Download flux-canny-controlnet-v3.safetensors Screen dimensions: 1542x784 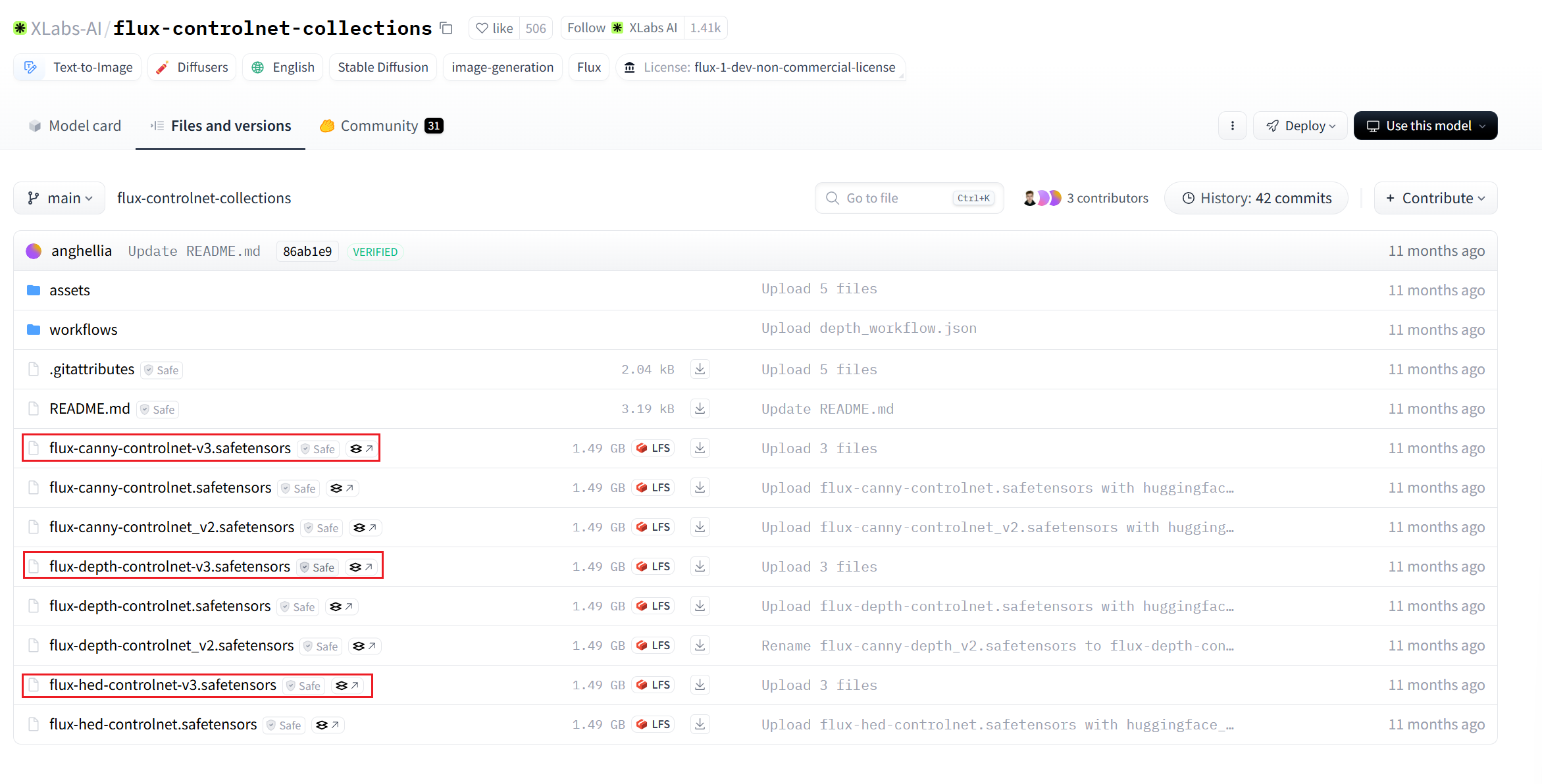pos(700,448)
